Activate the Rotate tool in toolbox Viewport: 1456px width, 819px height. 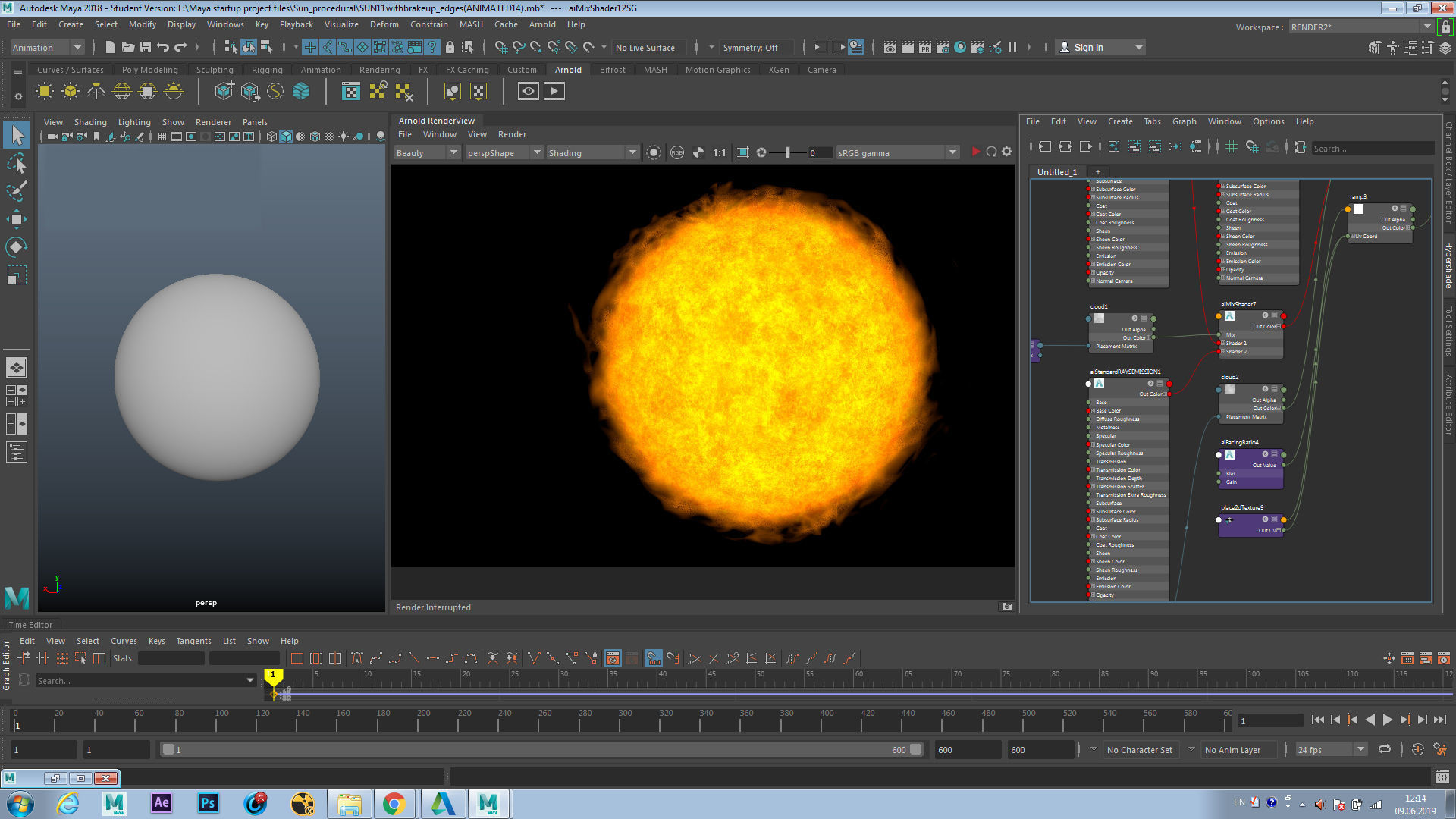coord(17,246)
